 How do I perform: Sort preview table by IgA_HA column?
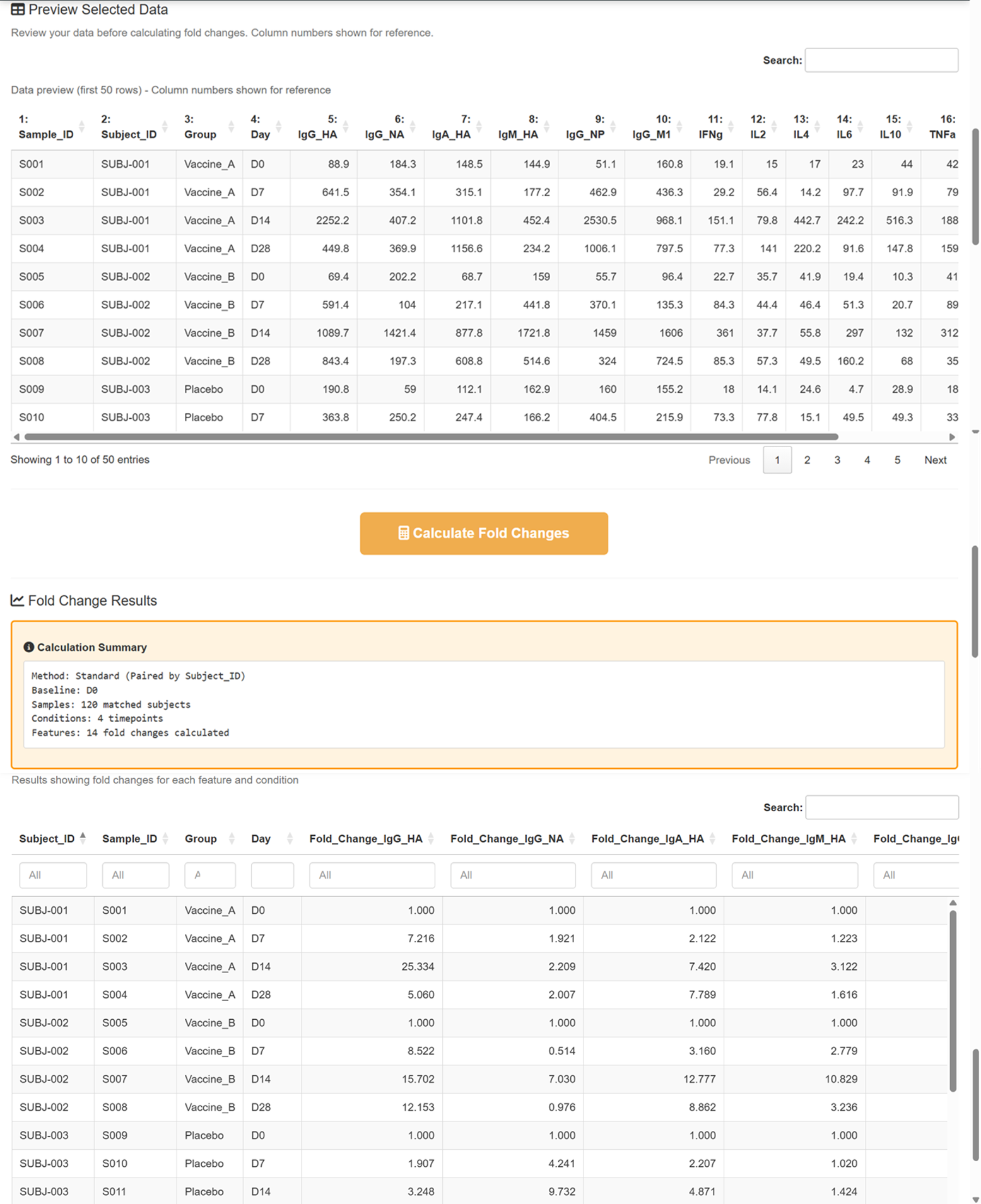point(457,127)
